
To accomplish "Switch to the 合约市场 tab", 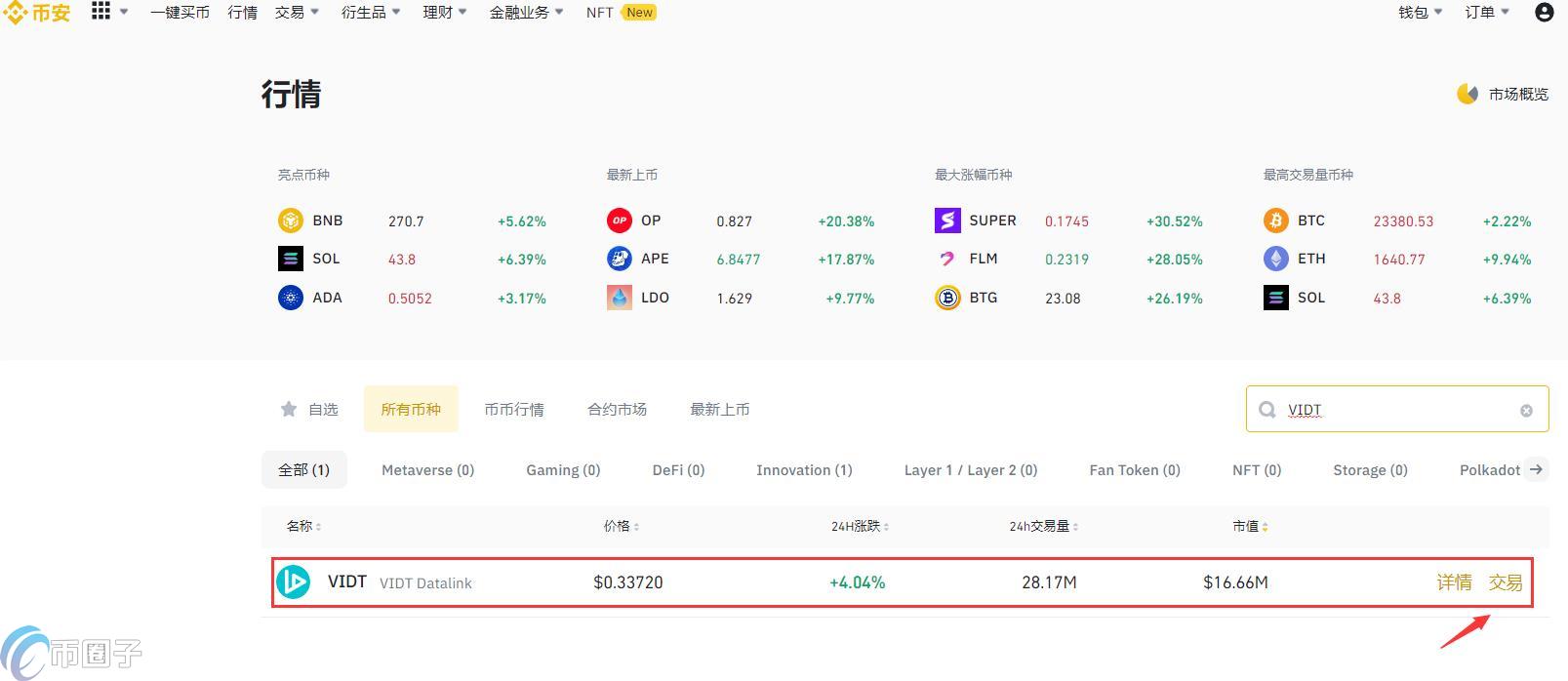I will [617, 409].
